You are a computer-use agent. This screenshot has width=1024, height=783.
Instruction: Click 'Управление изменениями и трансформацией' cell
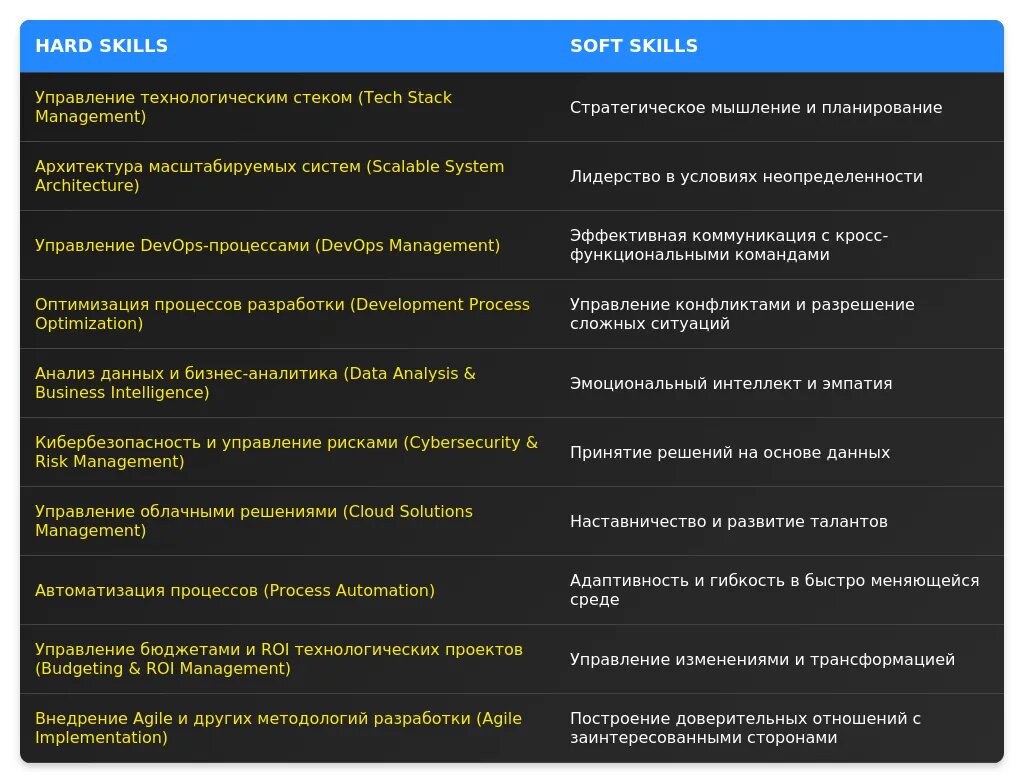click(779, 660)
